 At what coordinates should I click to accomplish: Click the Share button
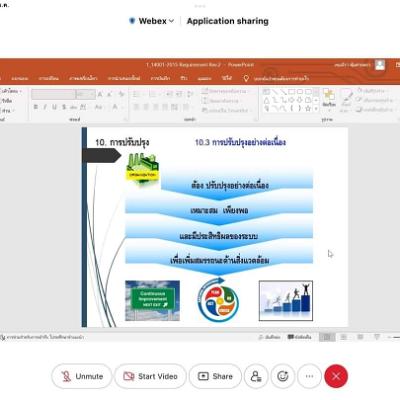(x=215, y=376)
